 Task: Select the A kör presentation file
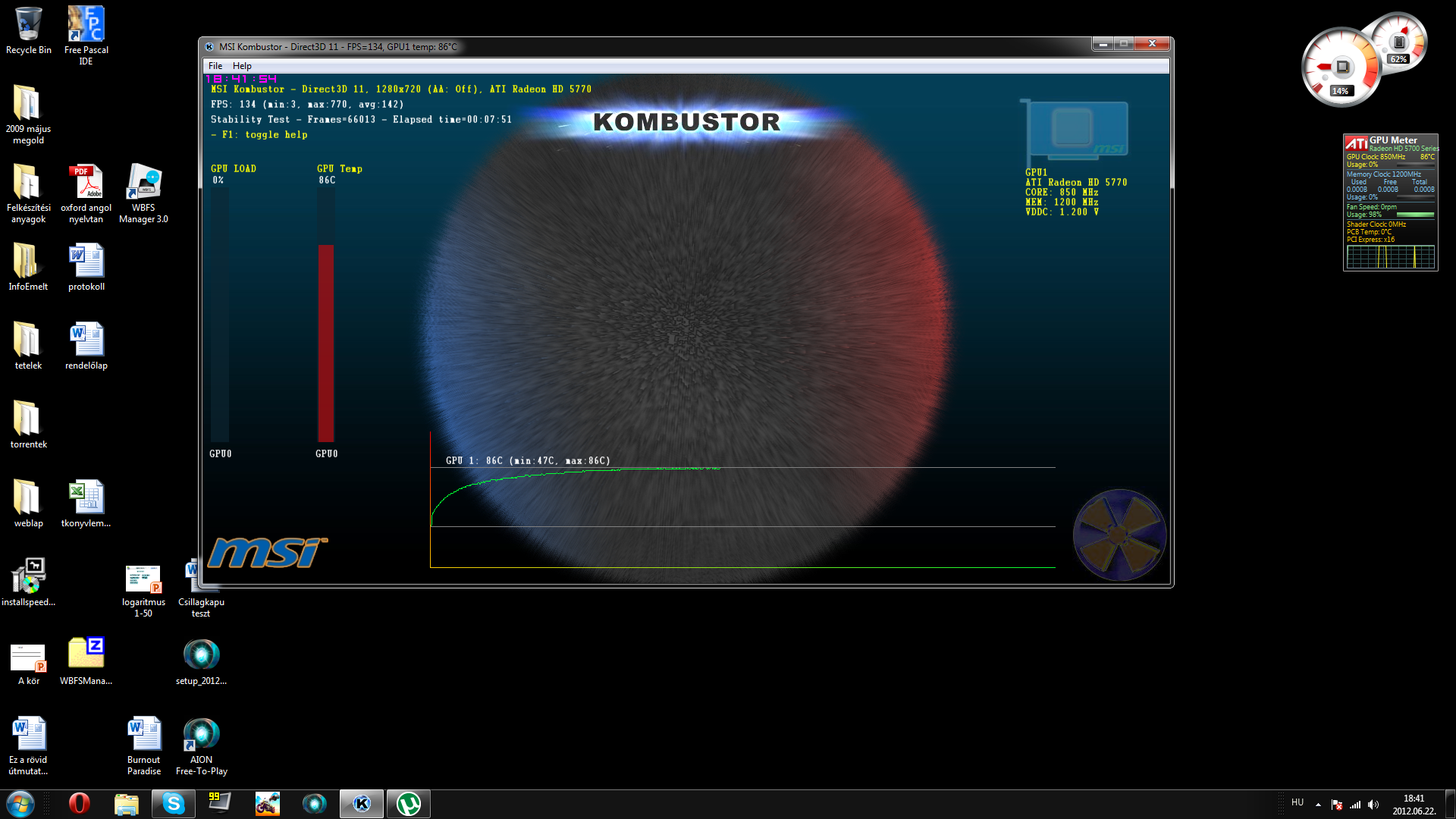pyautogui.click(x=28, y=664)
